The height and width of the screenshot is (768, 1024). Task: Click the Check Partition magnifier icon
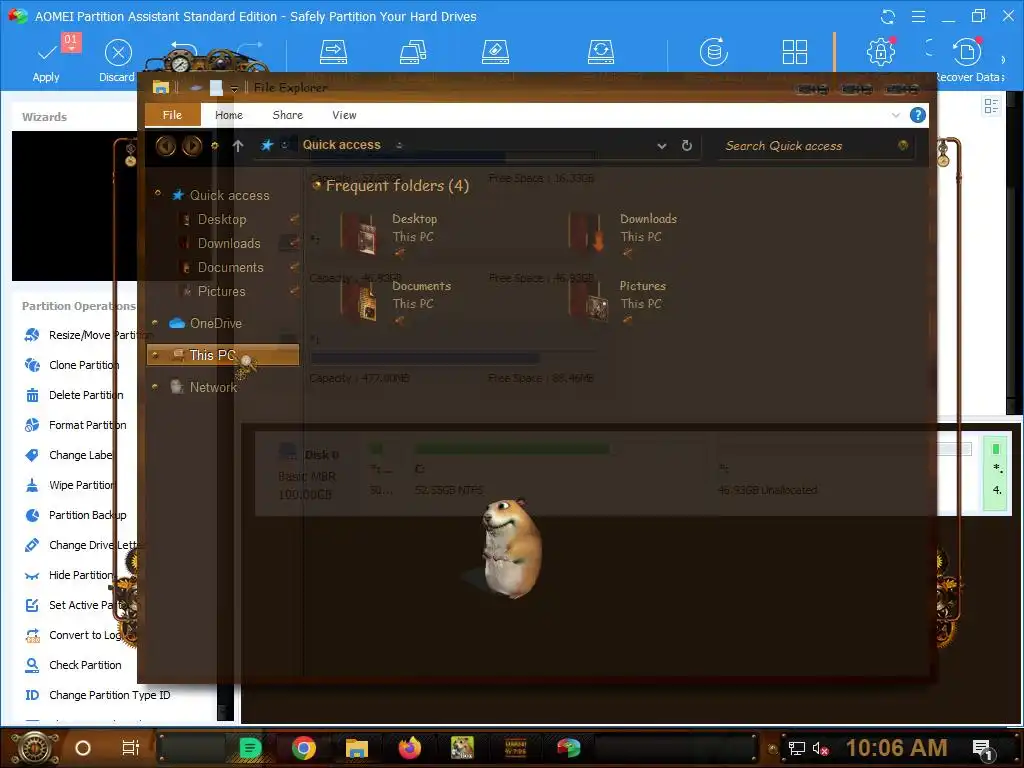coord(32,665)
